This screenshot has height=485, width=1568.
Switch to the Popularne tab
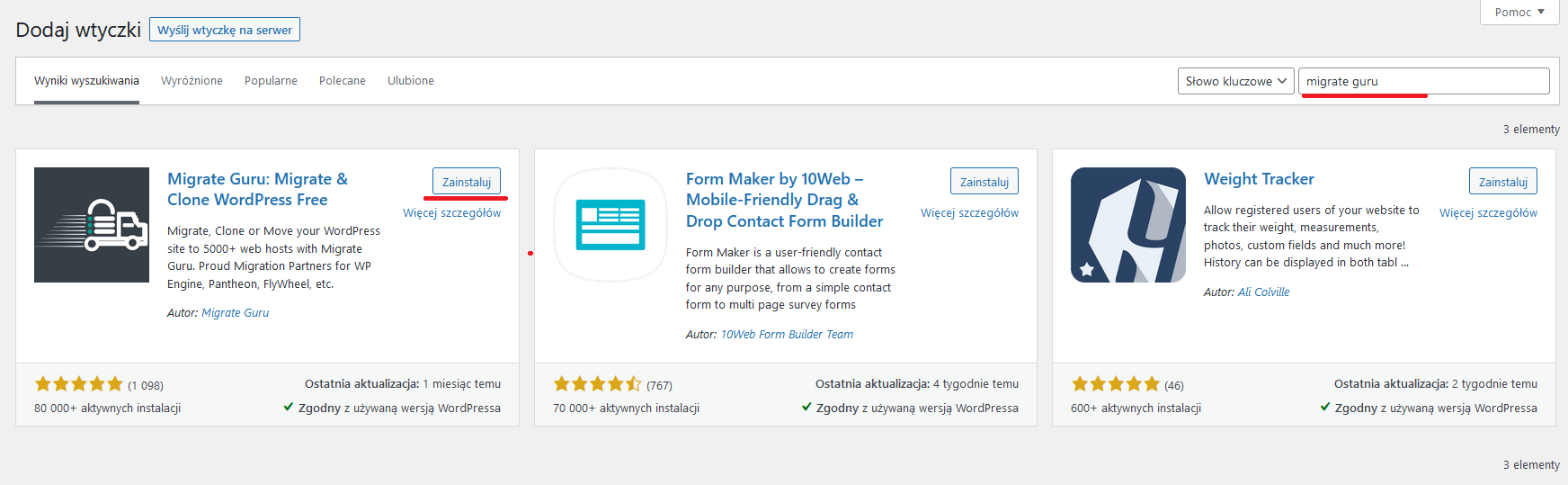tap(271, 81)
